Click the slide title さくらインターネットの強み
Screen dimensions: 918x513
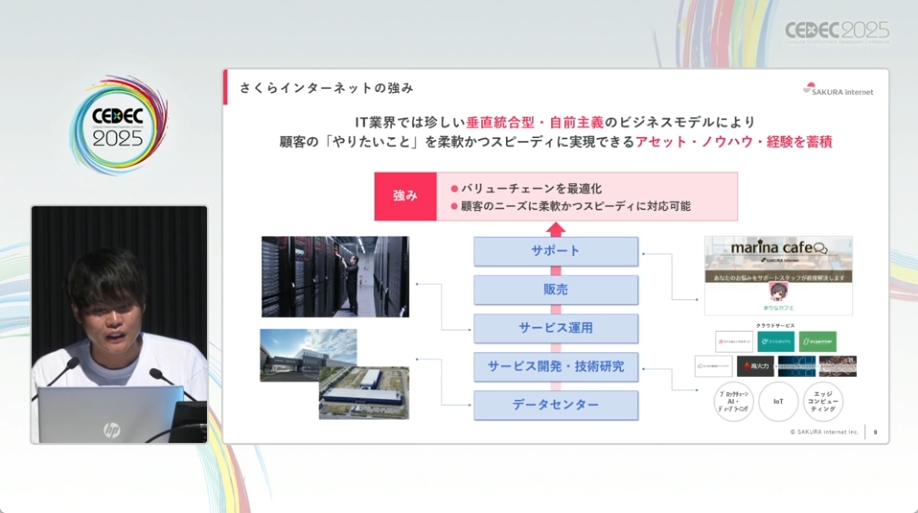pos(326,88)
